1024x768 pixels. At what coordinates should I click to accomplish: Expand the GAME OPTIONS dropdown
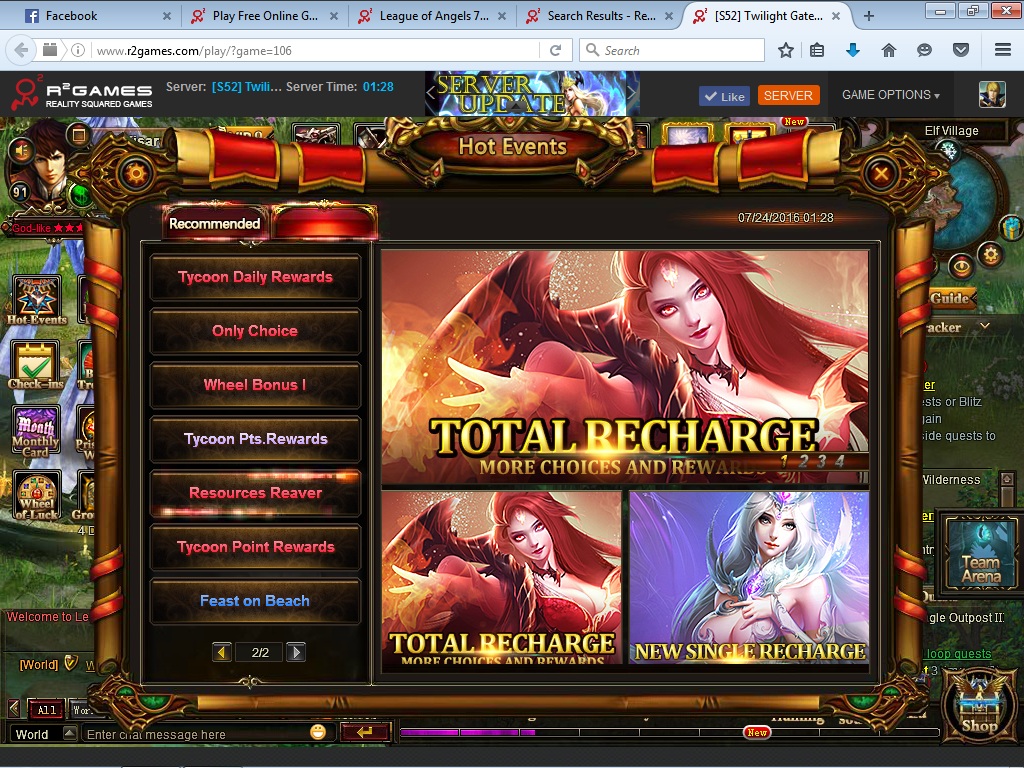pyautogui.click(x=890, y=95)
